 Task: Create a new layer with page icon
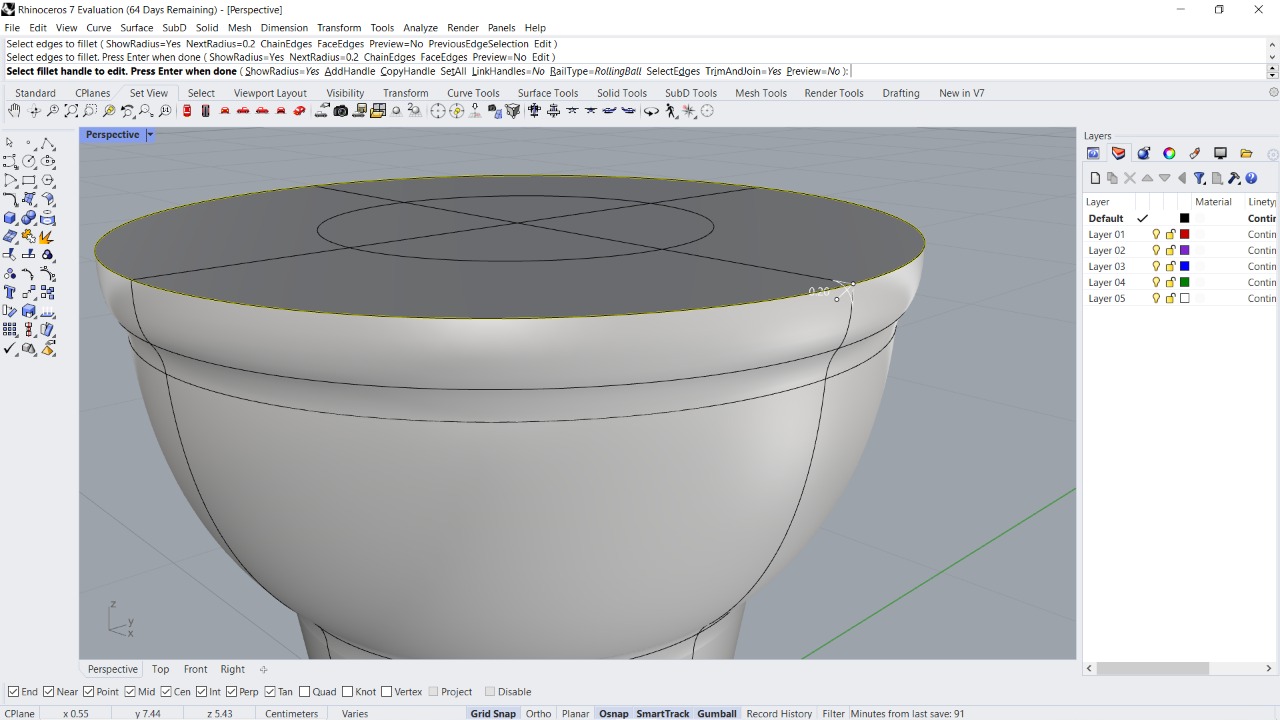(1095, 178)
